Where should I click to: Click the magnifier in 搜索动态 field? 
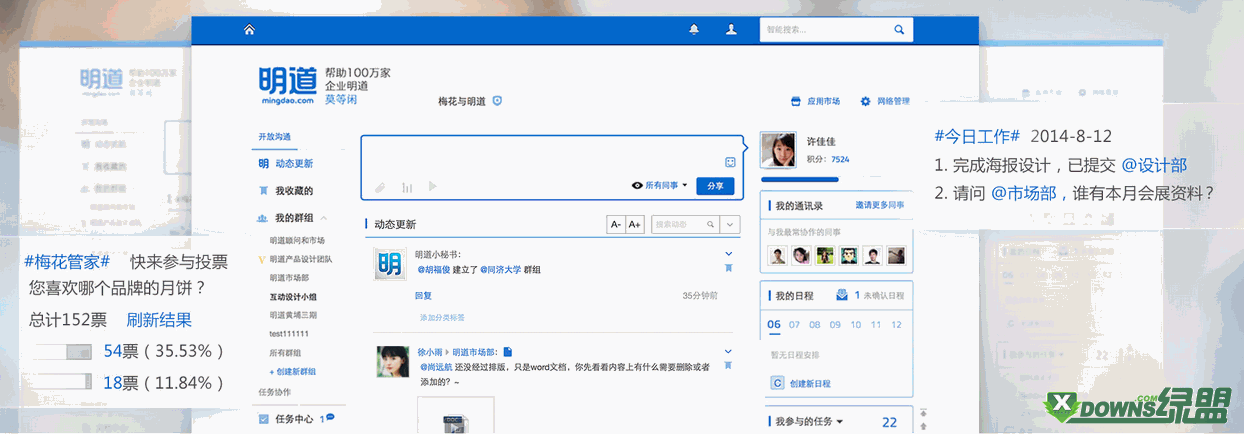[710, 225]
